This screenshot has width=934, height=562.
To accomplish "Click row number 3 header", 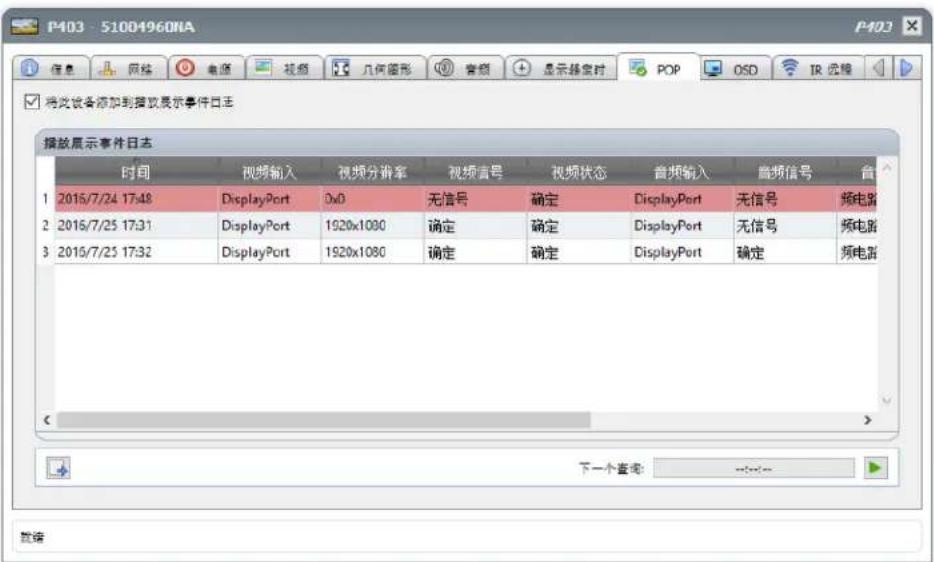I will pos(45,252).
